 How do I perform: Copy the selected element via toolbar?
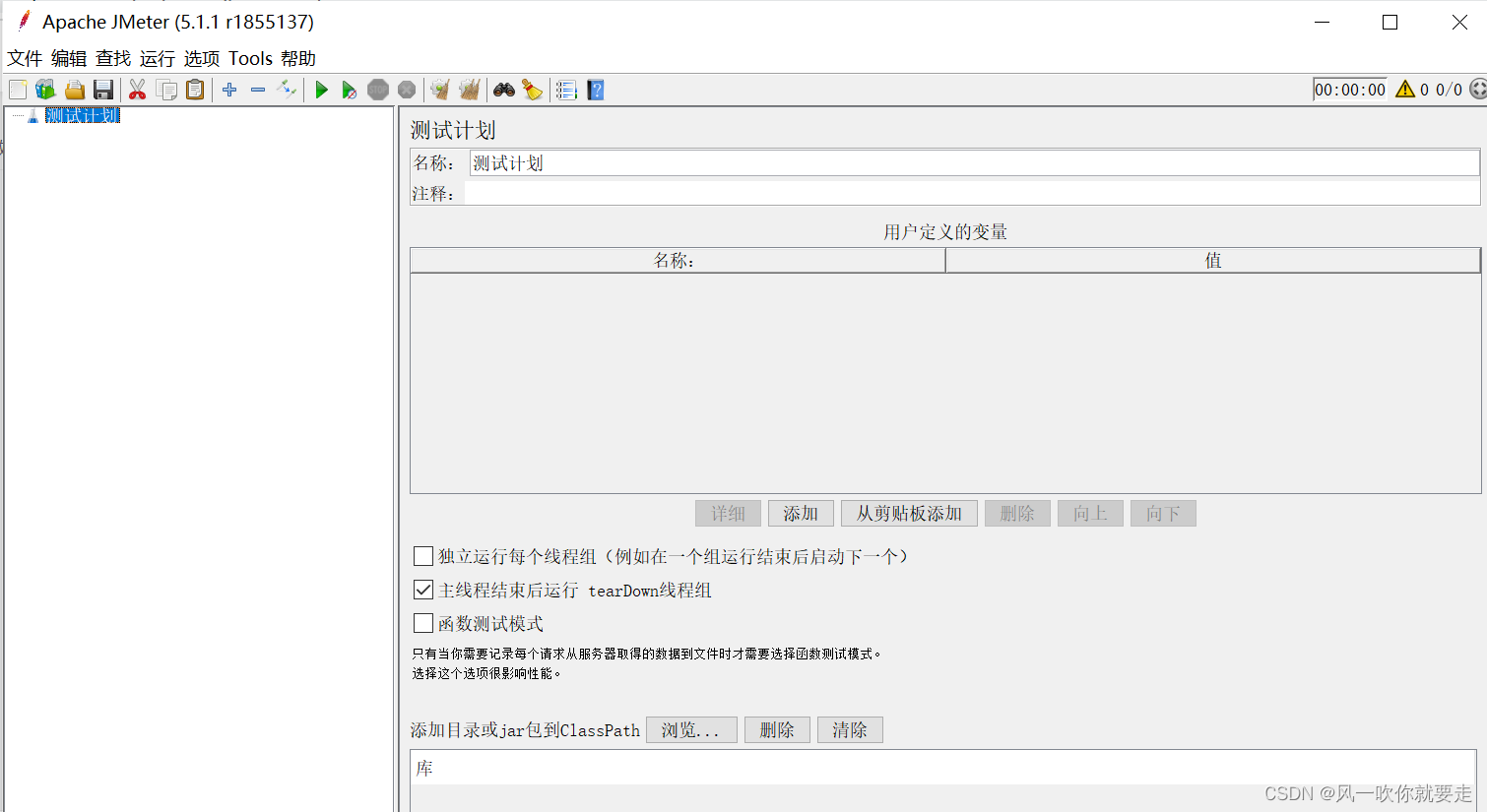pyautogui.click(x=166, y=90)
